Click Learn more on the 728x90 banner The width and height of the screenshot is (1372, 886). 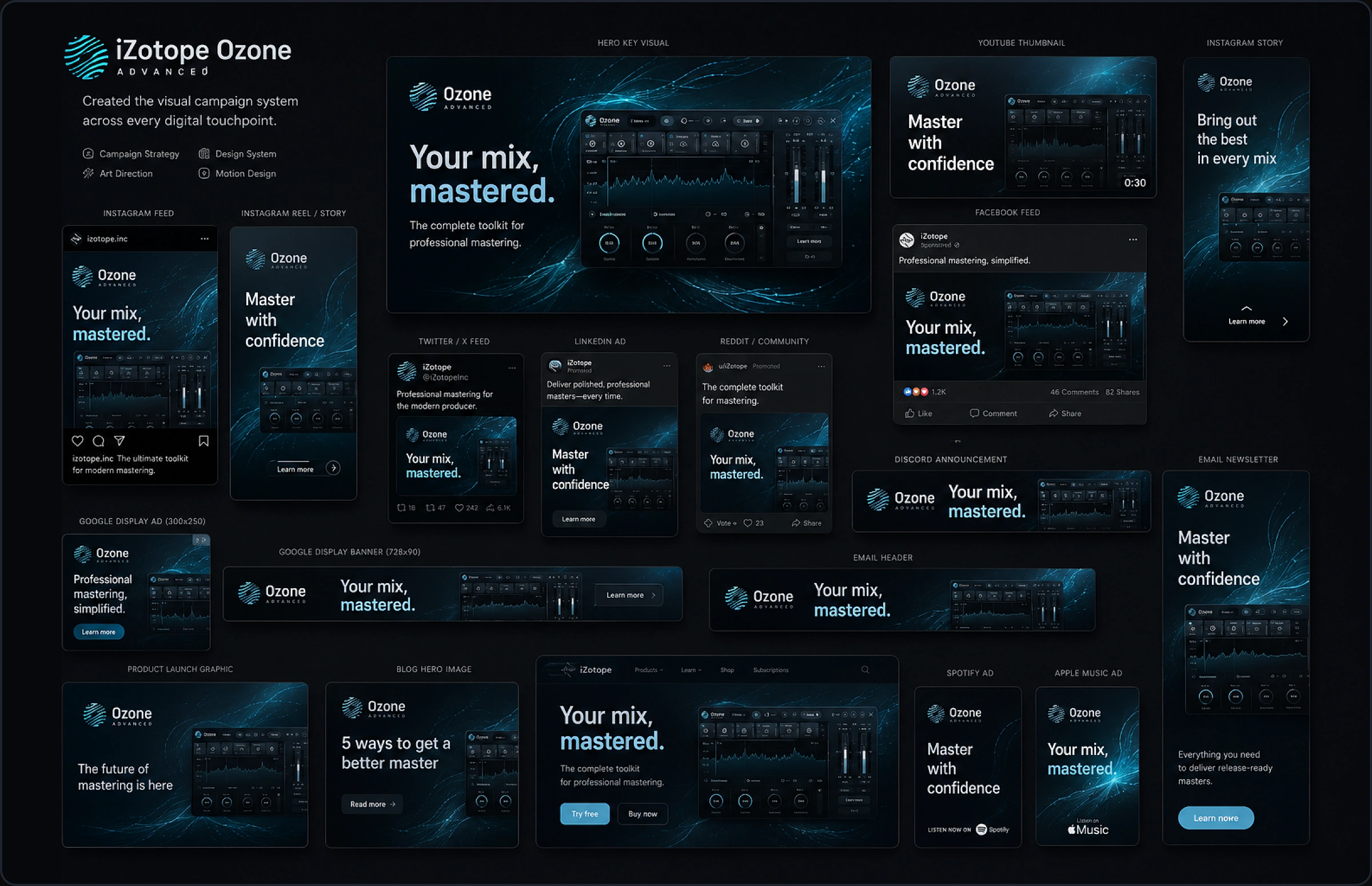(629, 595)
